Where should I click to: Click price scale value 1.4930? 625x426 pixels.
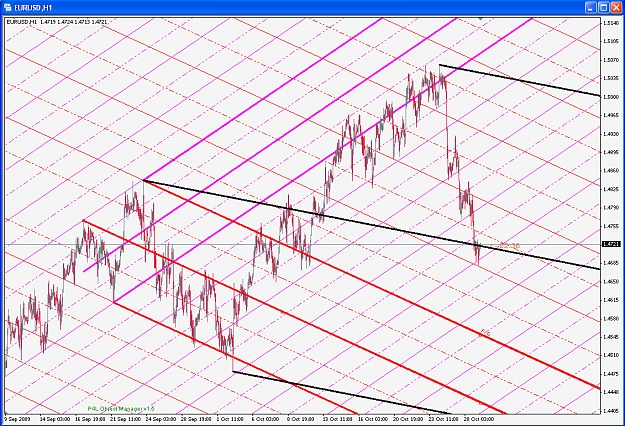[611, 134]
